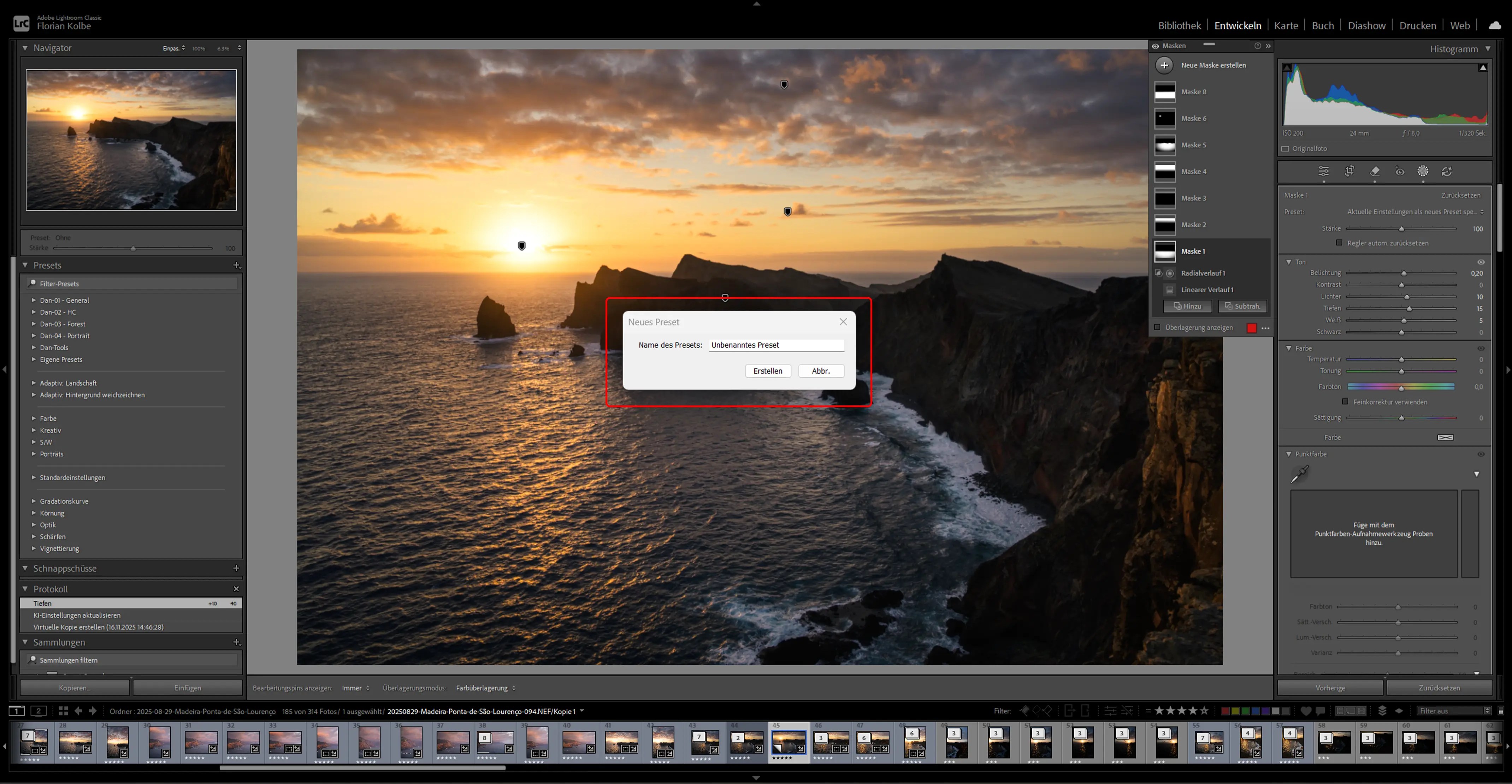Check Regler autom. zurücksetzen
The width and height of the screenshot is (1512, 784).
(1339, 242)
